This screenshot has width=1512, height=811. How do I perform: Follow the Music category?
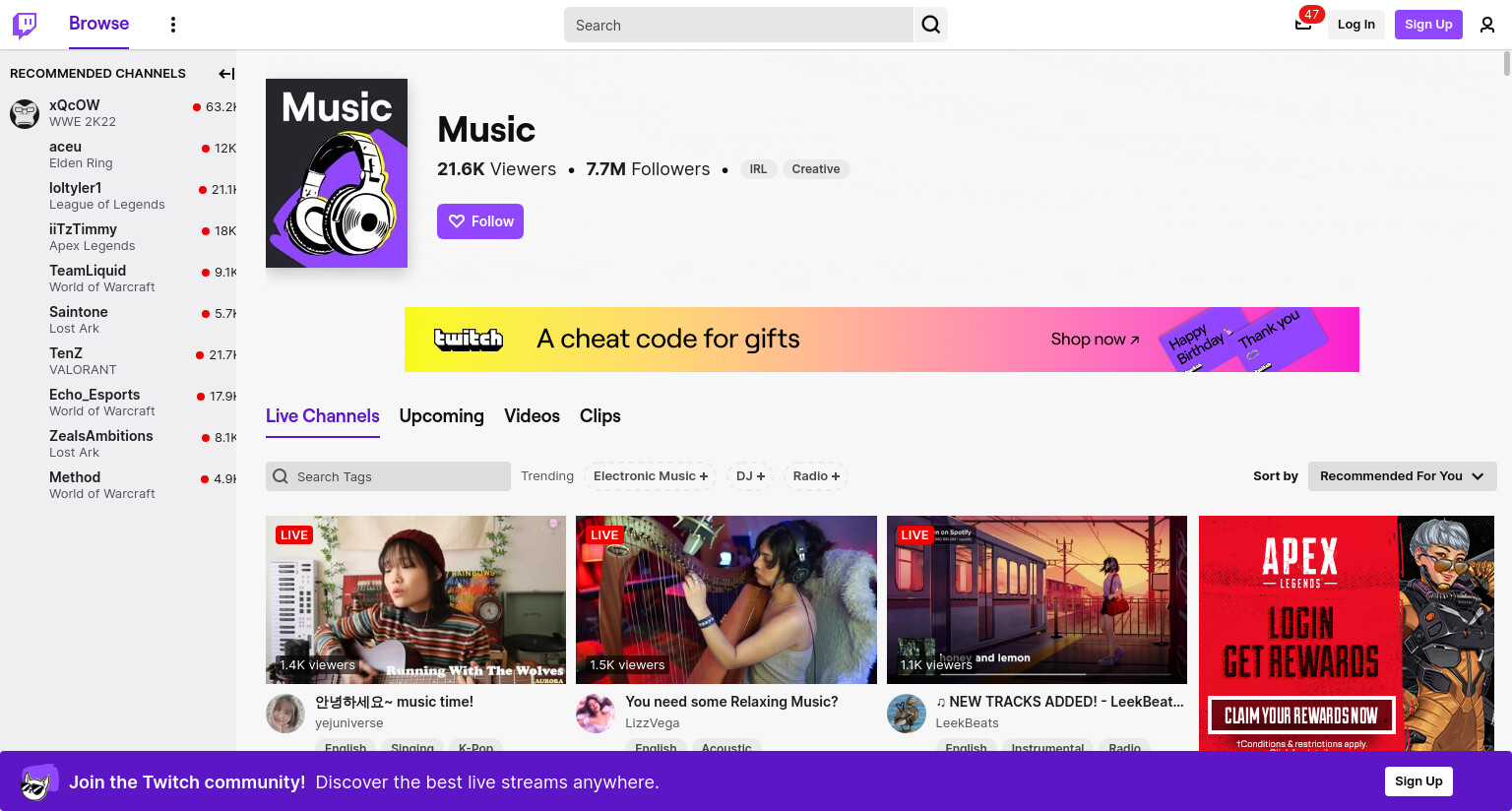[x=480, y=221]
